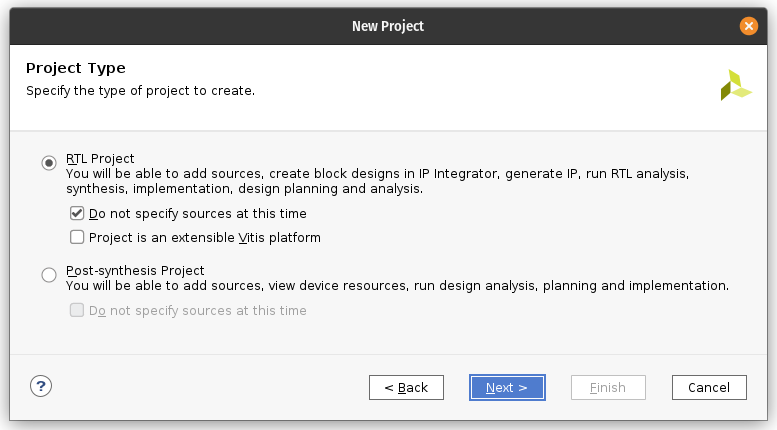Go to the previous step with Back
The height and width of the screenshot is (430, 777).
pos(406,387)
